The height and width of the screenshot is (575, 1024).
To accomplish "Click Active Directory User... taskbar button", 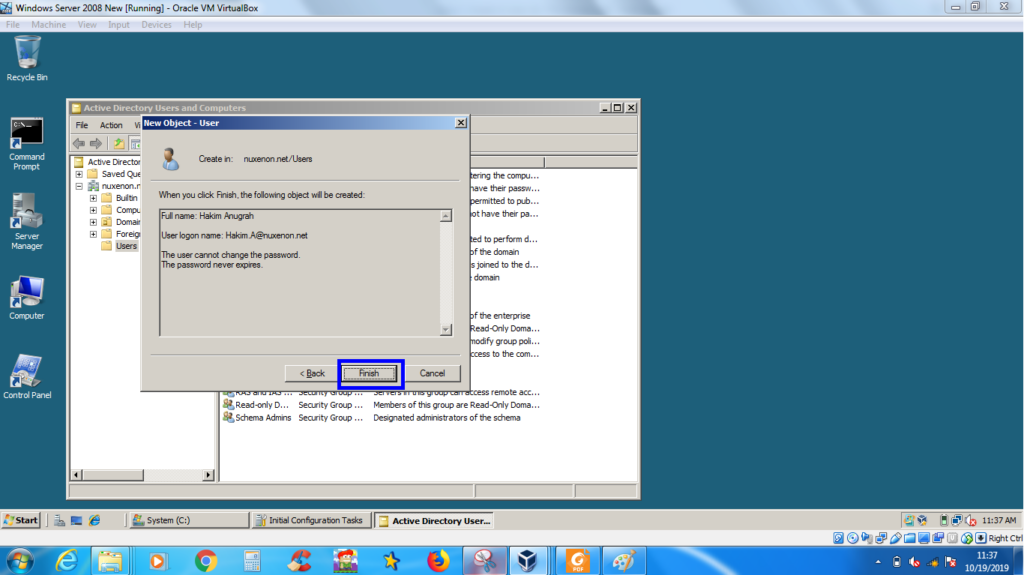I will [x=434, y=520].
